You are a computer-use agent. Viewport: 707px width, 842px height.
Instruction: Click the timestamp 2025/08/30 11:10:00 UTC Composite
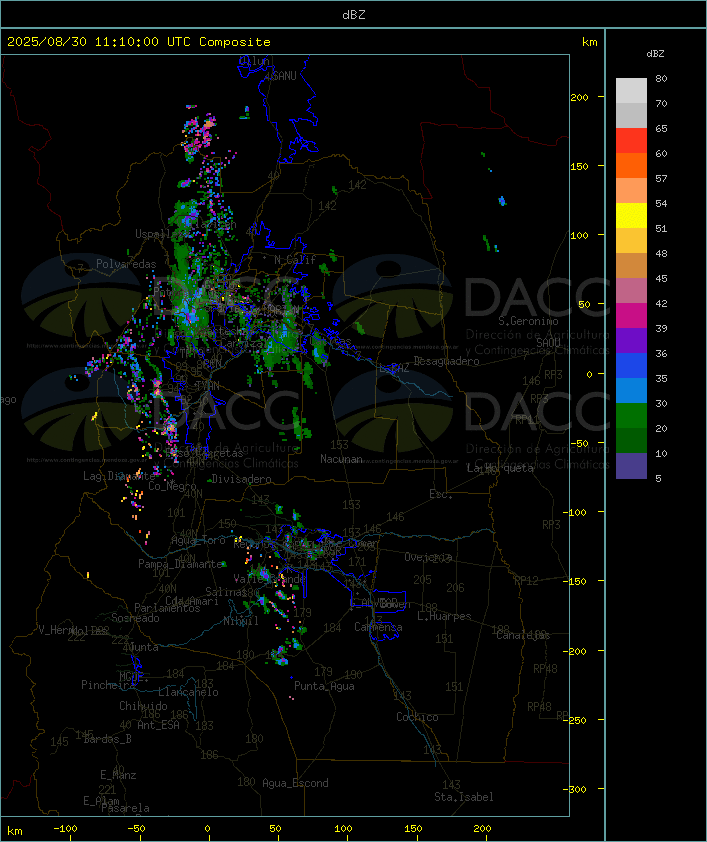pyautogui.click(x=139, y=41)
